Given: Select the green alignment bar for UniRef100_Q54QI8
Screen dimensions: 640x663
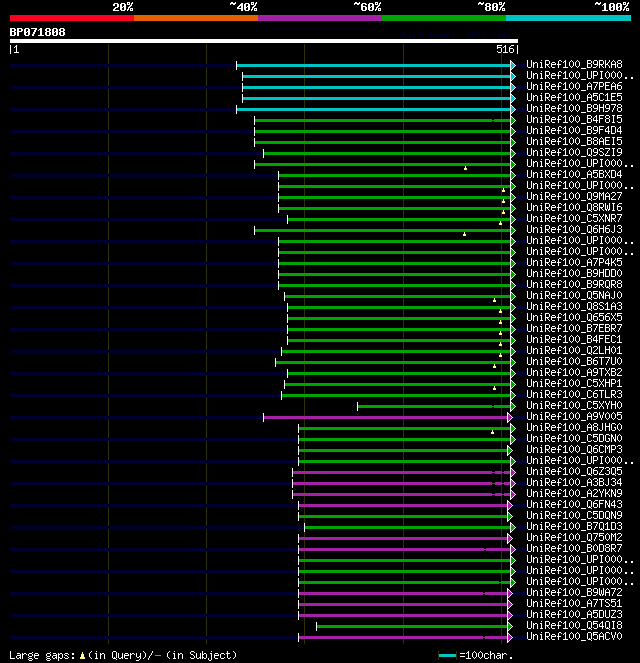Looking at the screenshot, I should click(412, 626).
